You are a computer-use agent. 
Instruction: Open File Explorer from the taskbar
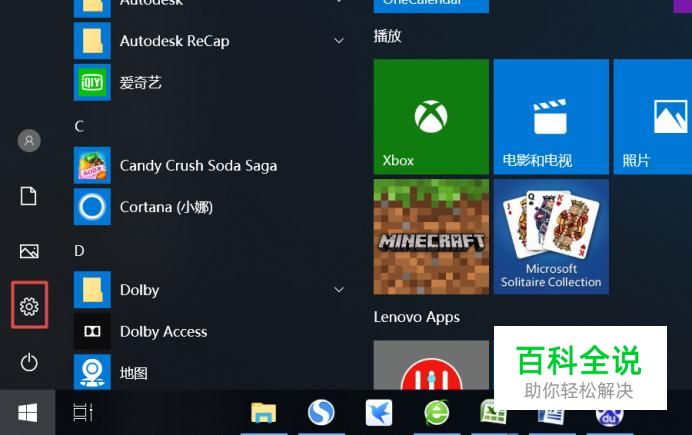coord(263,413)
